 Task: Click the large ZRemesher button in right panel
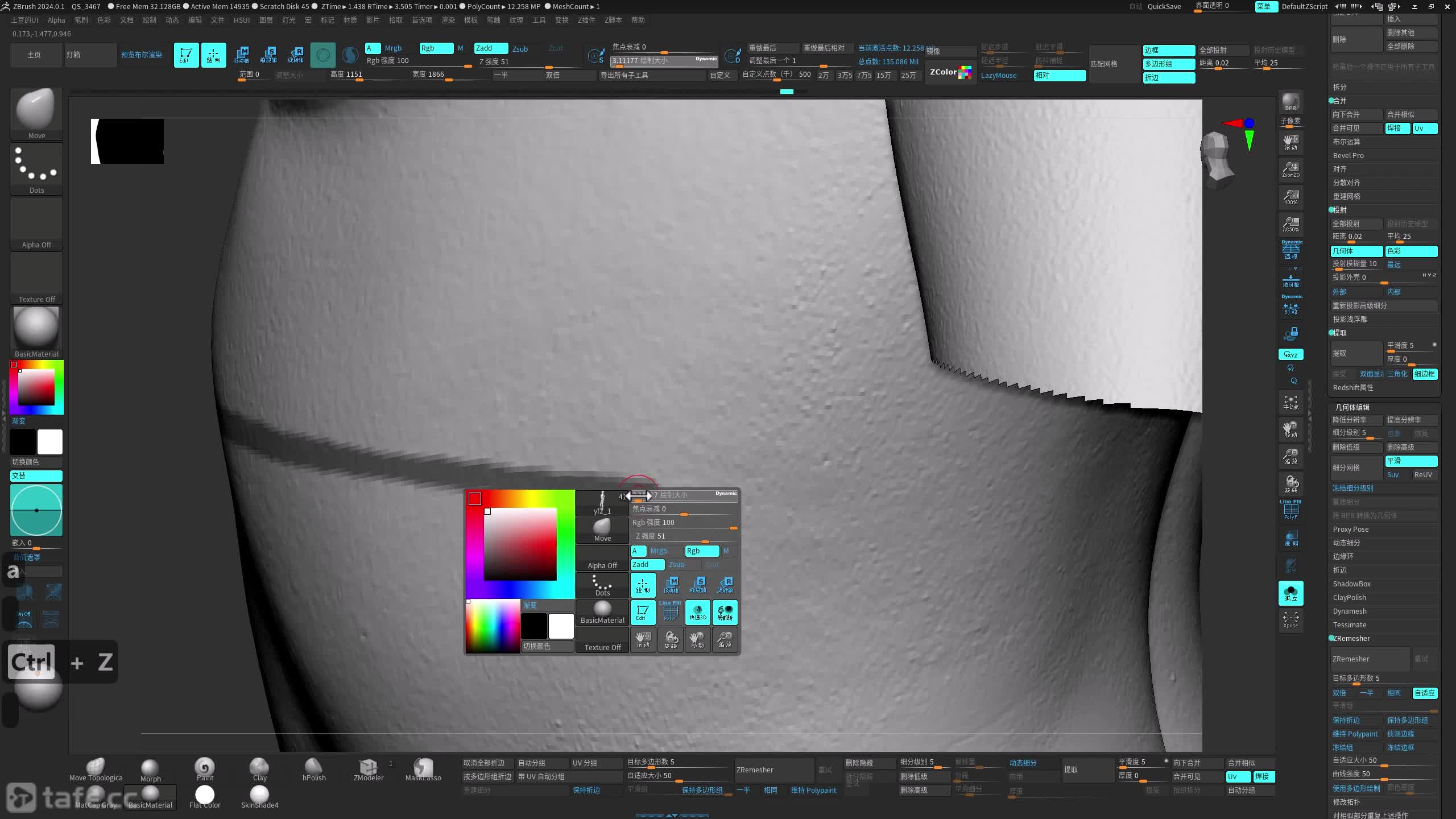pyautogui.click(x=1370, y=659)
